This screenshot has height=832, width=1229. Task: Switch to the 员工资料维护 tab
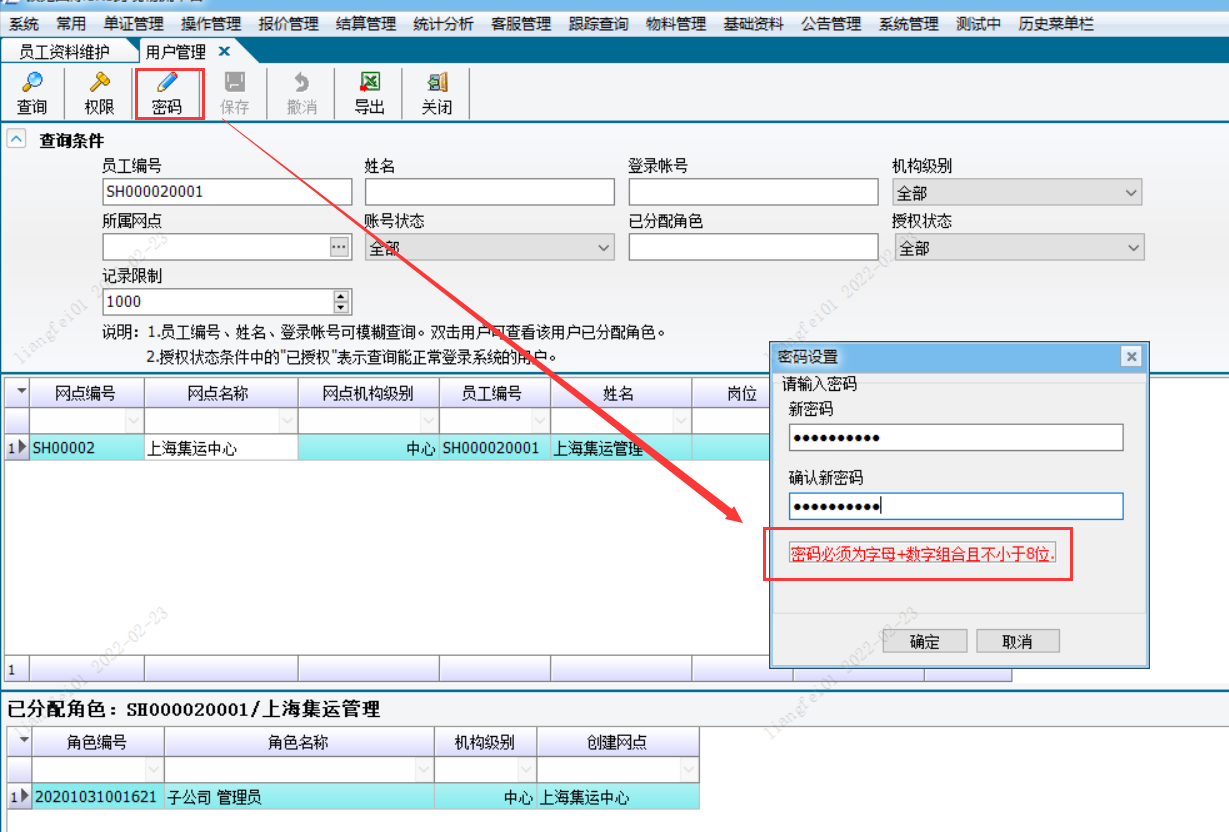[64, 51]
